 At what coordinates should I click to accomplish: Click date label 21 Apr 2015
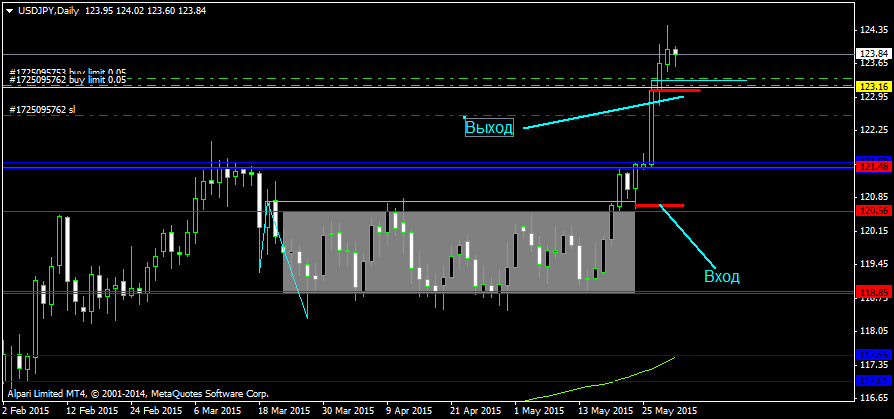[x=477, y=410]
